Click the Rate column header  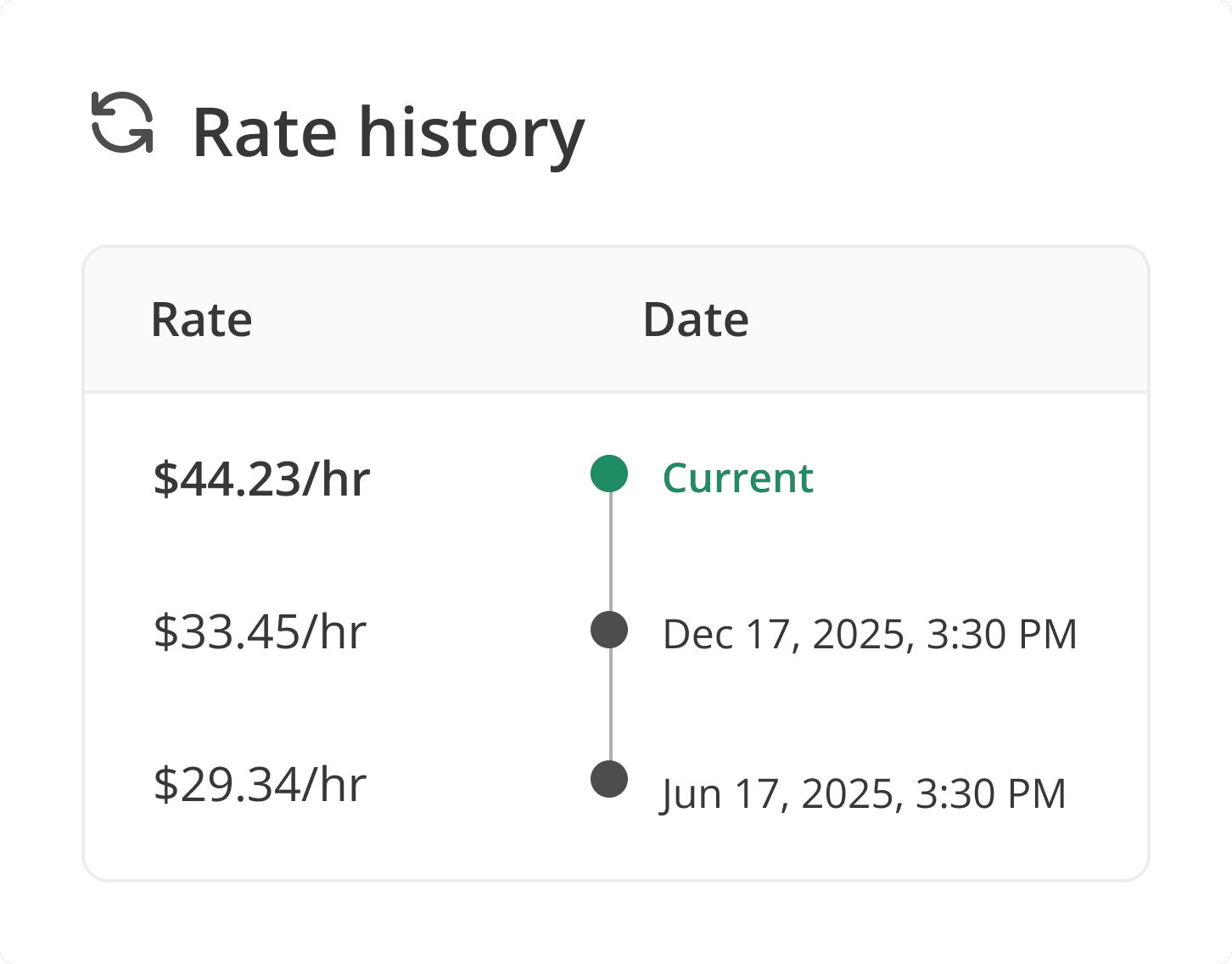[x=201, y=321]
